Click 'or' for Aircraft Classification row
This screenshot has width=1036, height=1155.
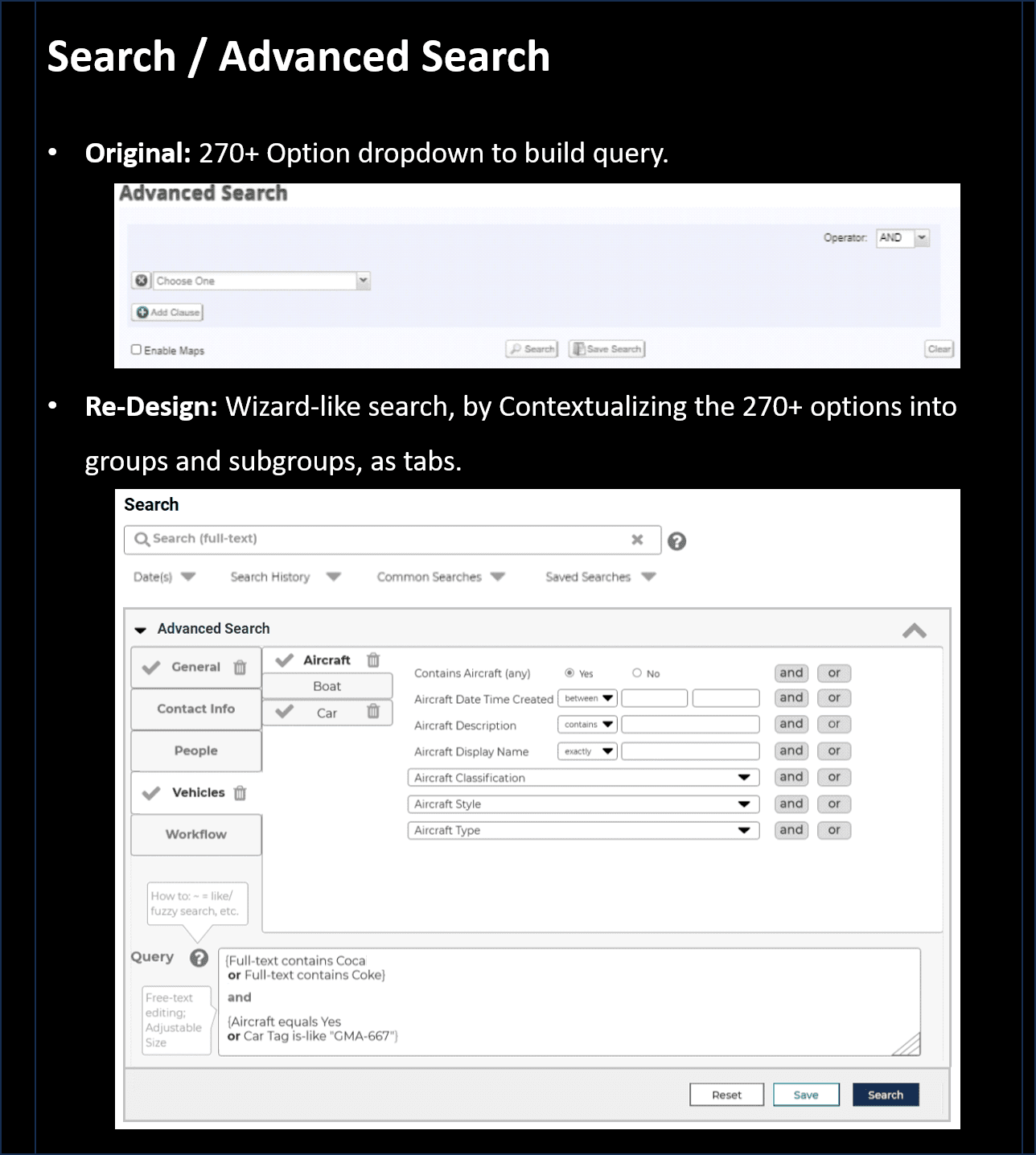click(x=834, y=778)
